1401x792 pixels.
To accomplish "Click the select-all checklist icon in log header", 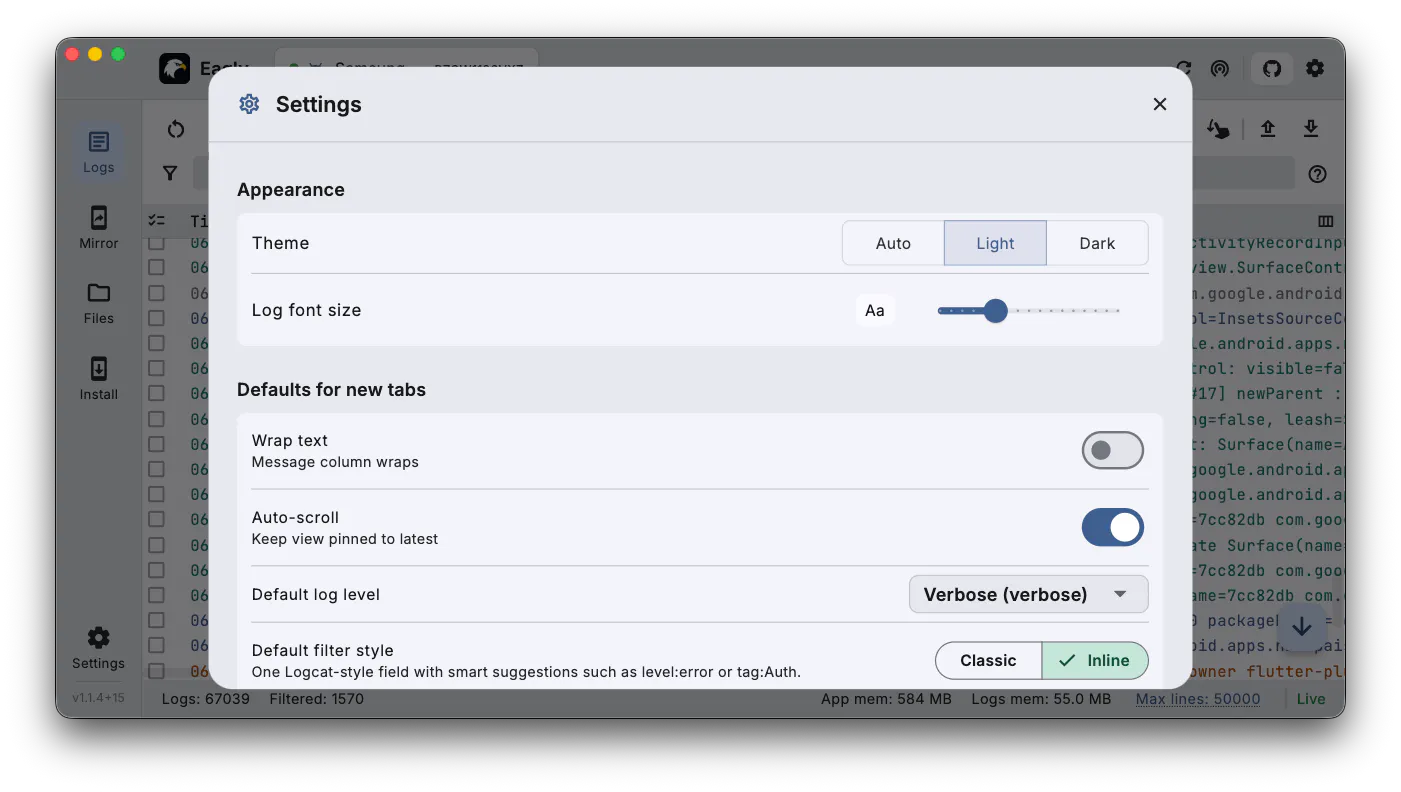I will click(x=157, y=220).
